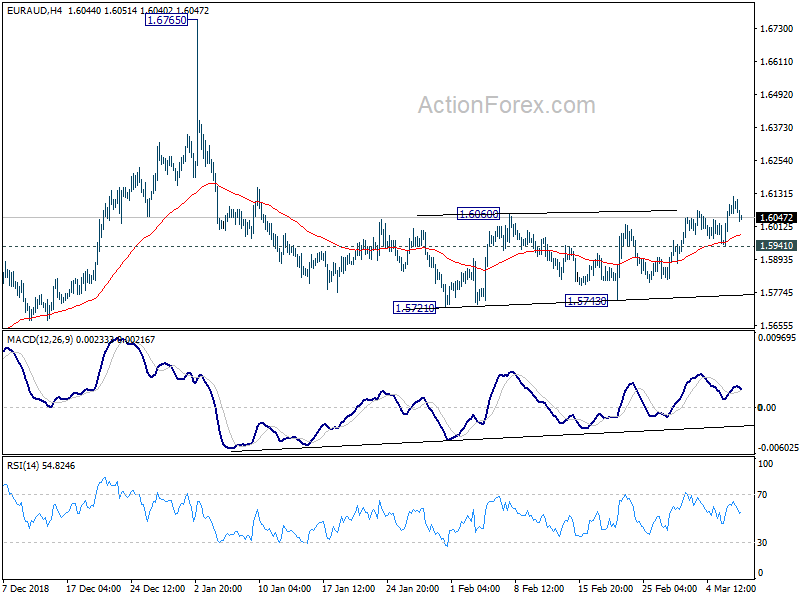Click the RSI 30 level label

tap(762, 543)
